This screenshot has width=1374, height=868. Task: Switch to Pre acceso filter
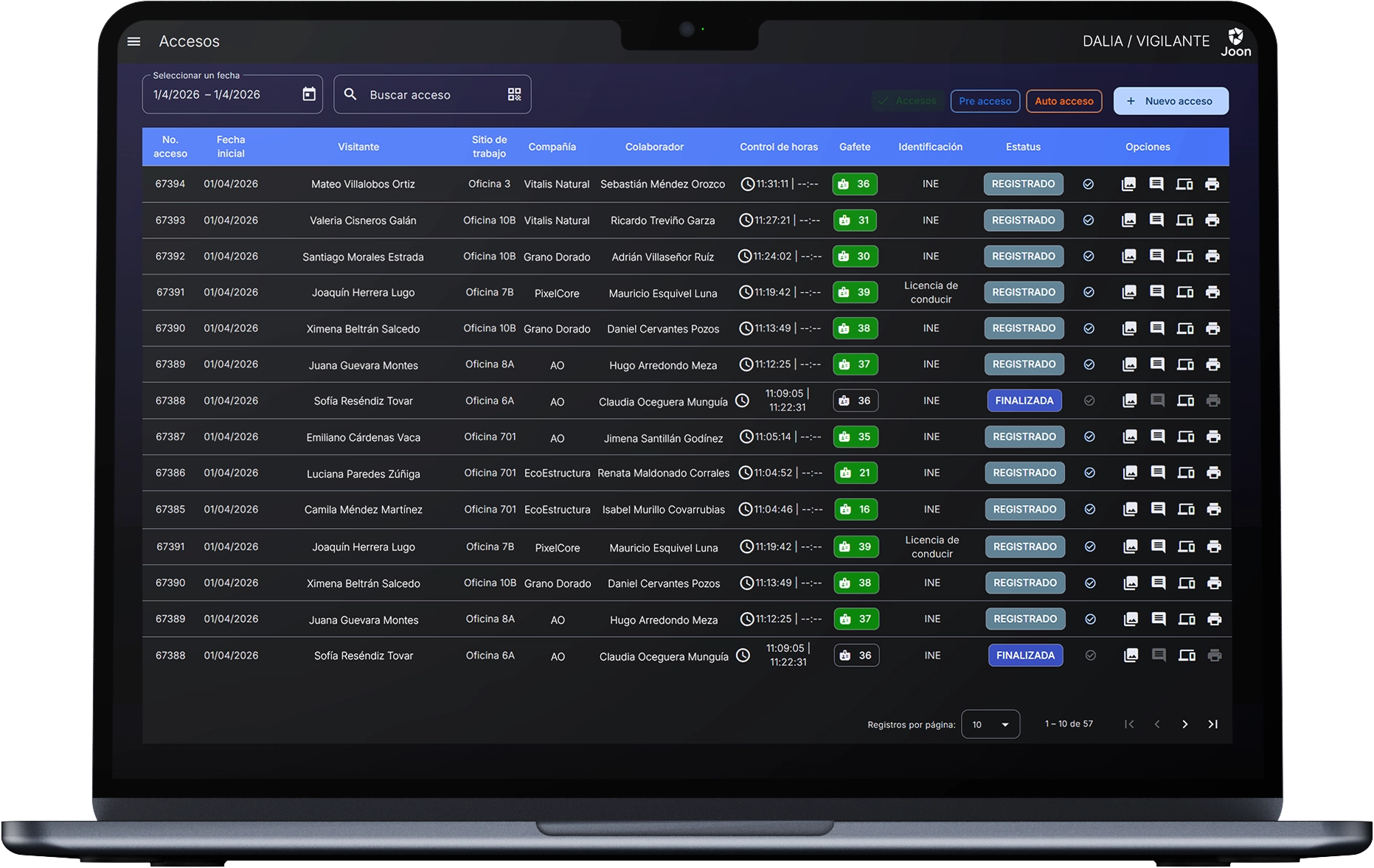coord(985,101)
